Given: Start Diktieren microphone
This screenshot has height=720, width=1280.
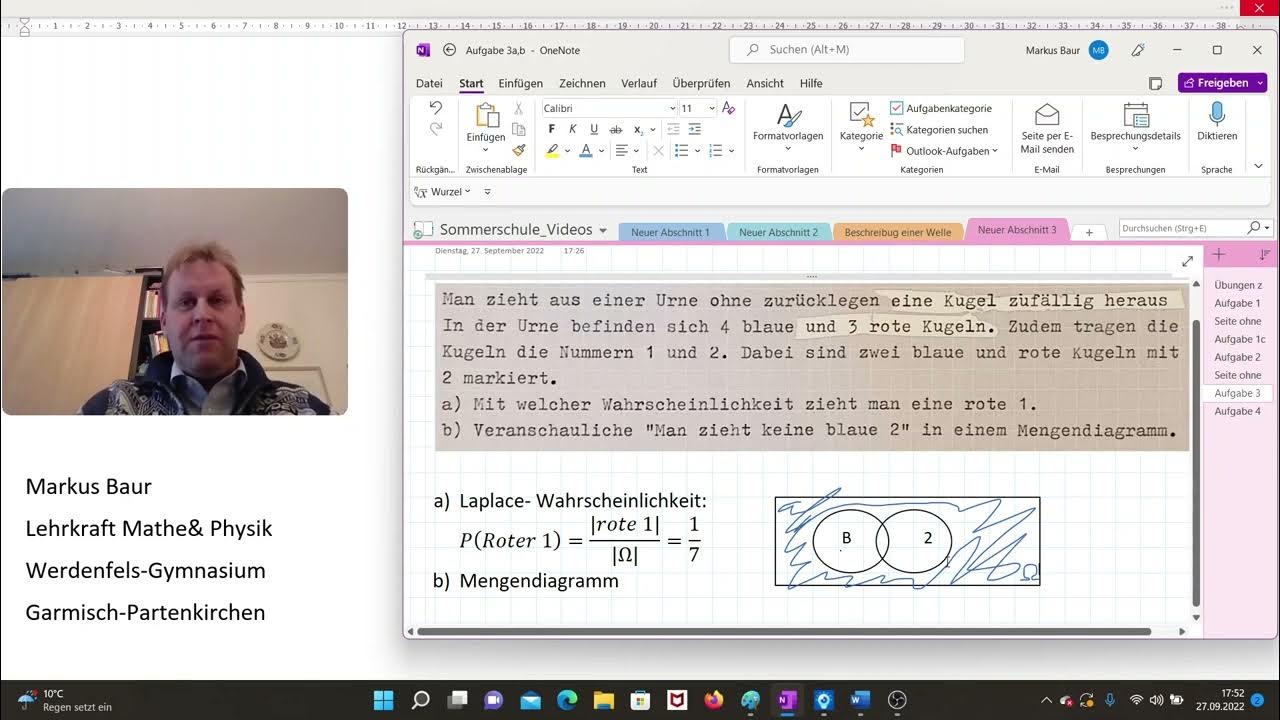Looking at the screenshot, I should (1217, 122).
